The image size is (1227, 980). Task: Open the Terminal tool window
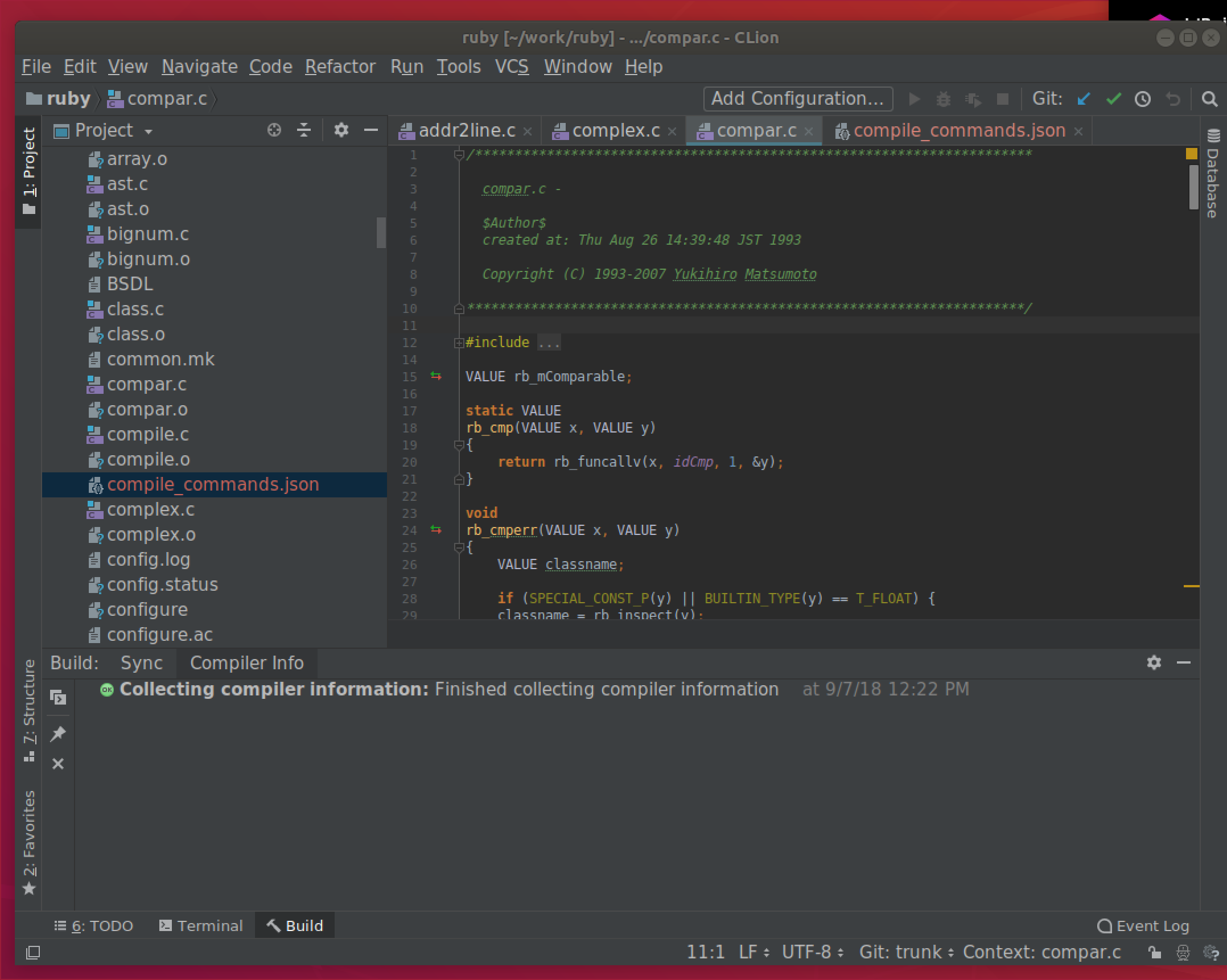tap(201, 925)
